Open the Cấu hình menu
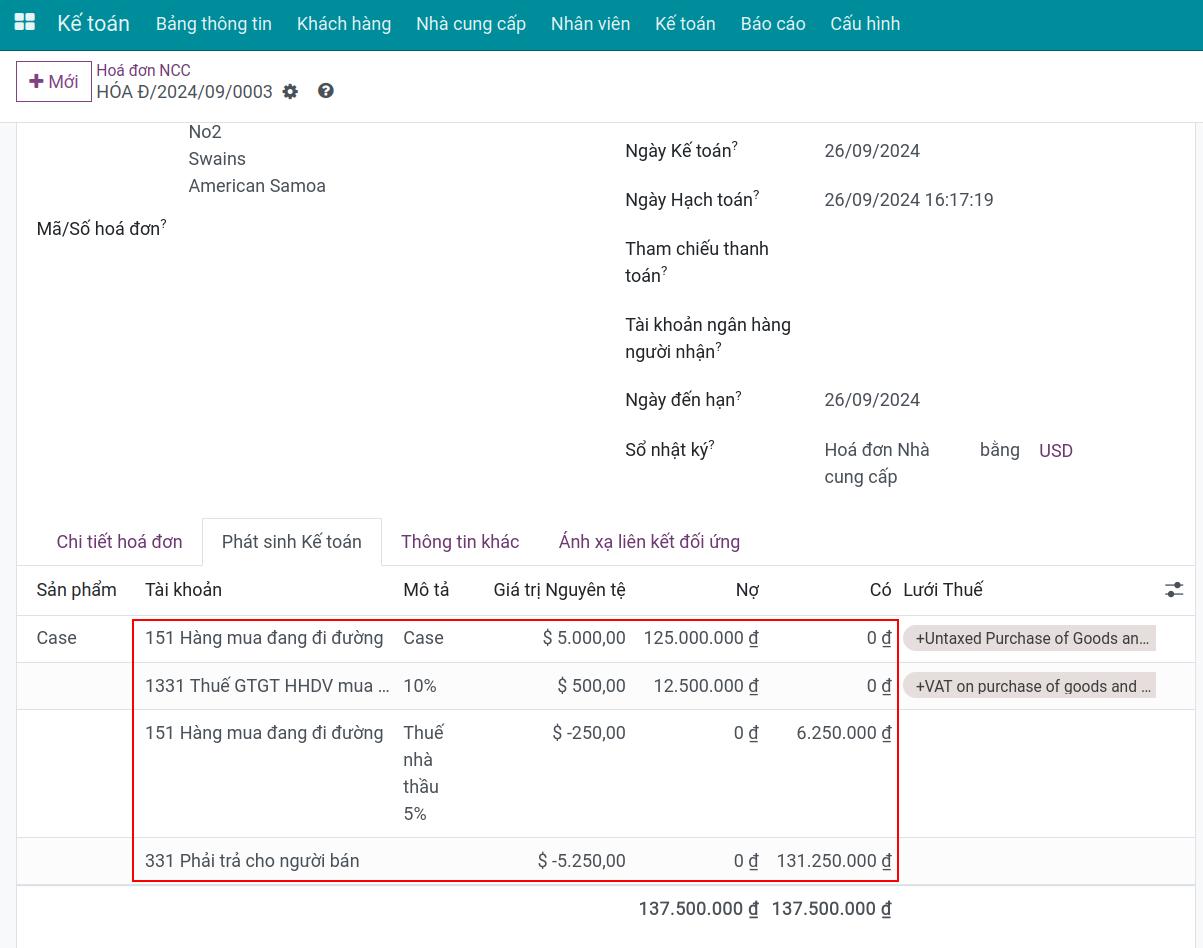Image resolution: width=1203 pixels, height=948 pixels. click(x=865, y=24)
